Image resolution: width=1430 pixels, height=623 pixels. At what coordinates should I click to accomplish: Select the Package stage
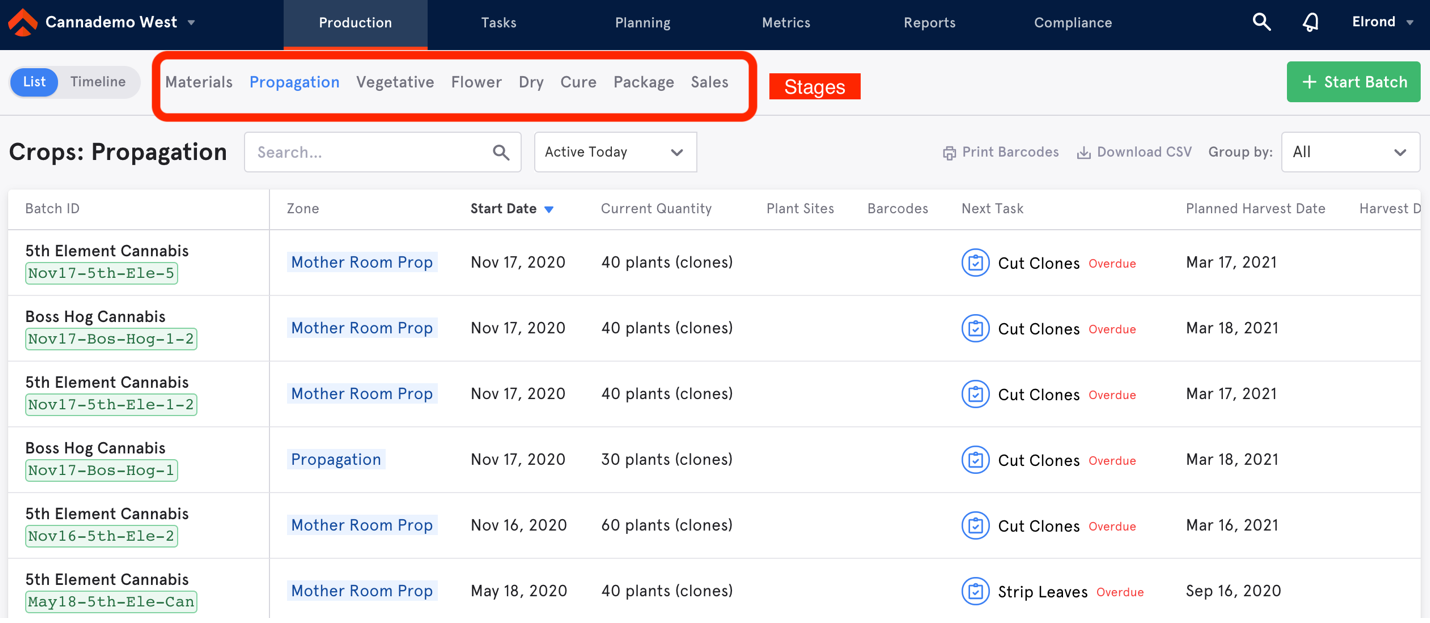point(643,82)
